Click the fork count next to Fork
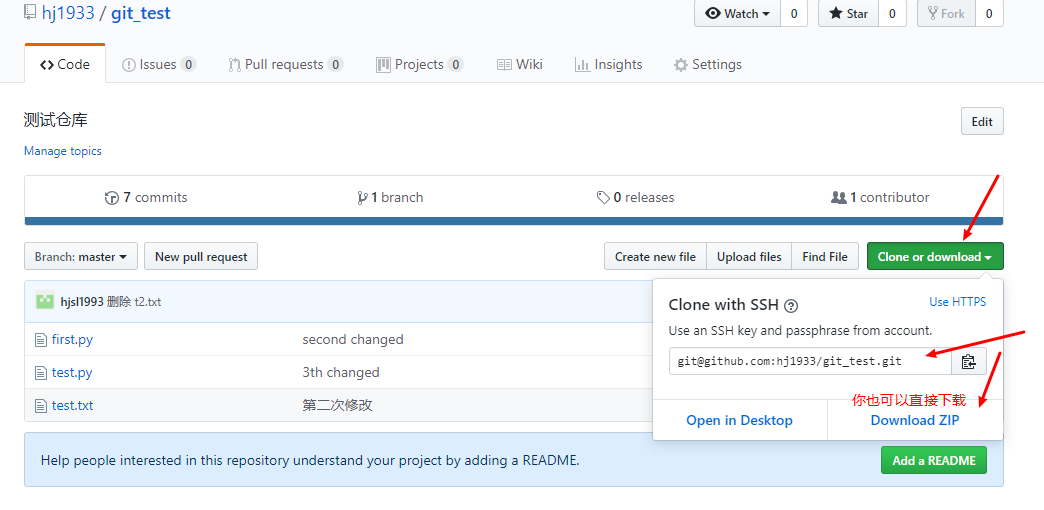1044x510 pixels. point(989,13)
